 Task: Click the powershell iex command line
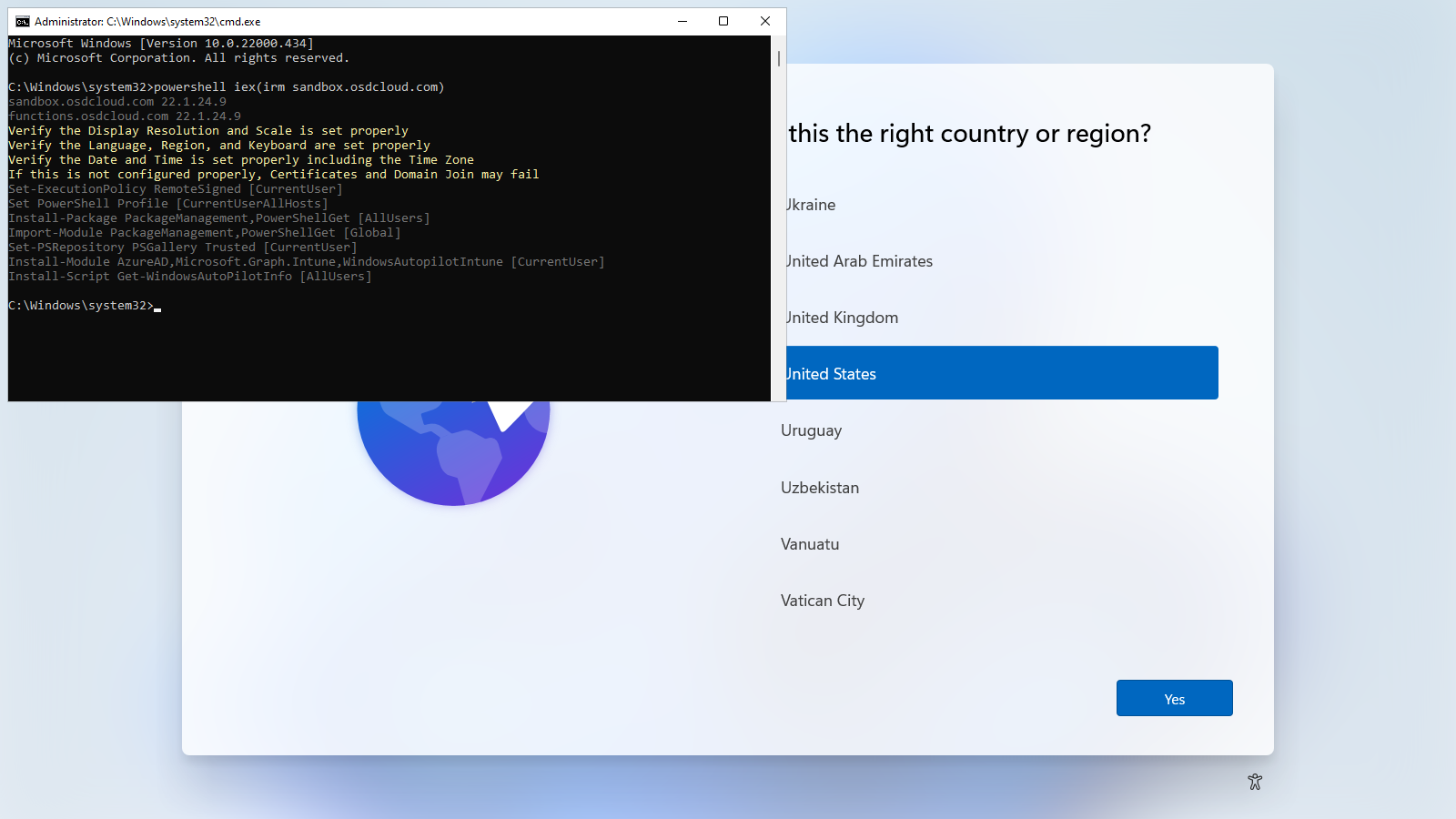[227, 87]
